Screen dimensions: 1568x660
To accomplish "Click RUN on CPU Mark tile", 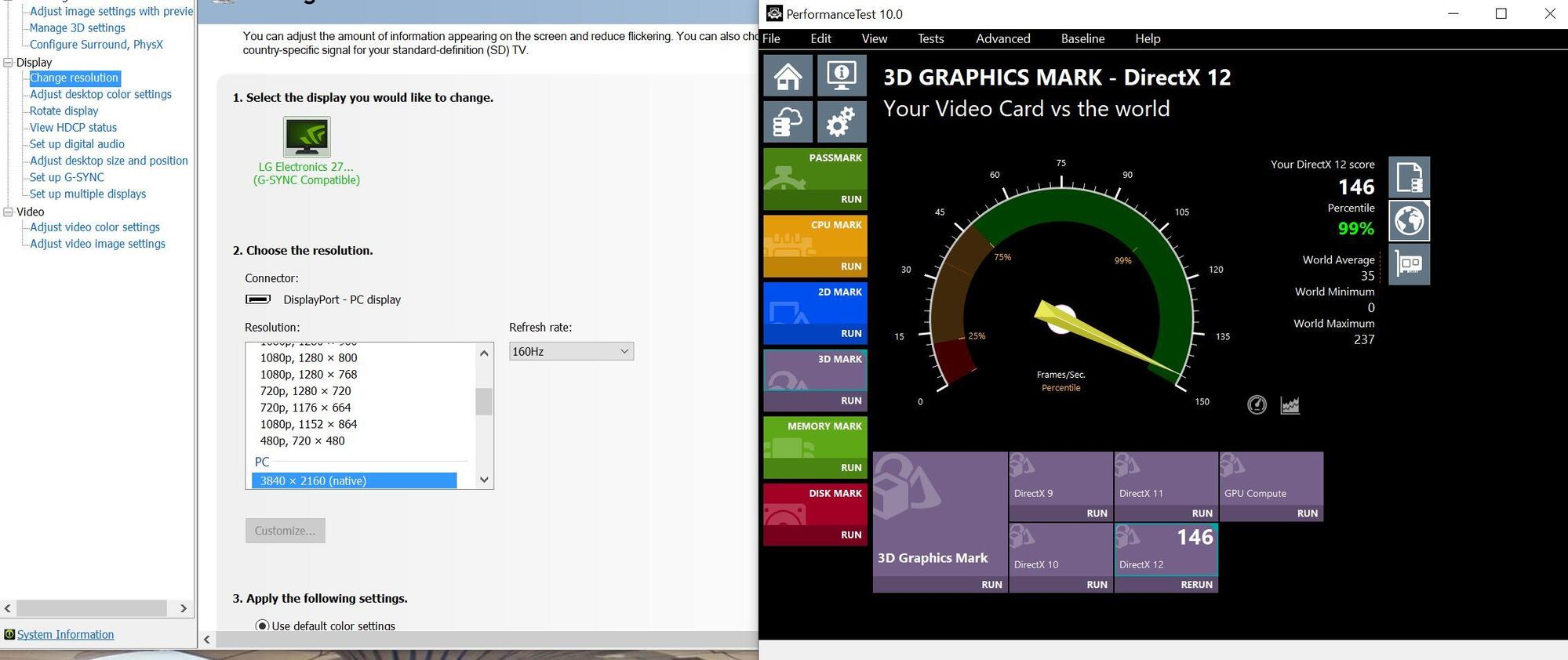I will click(x=851, y=267).
